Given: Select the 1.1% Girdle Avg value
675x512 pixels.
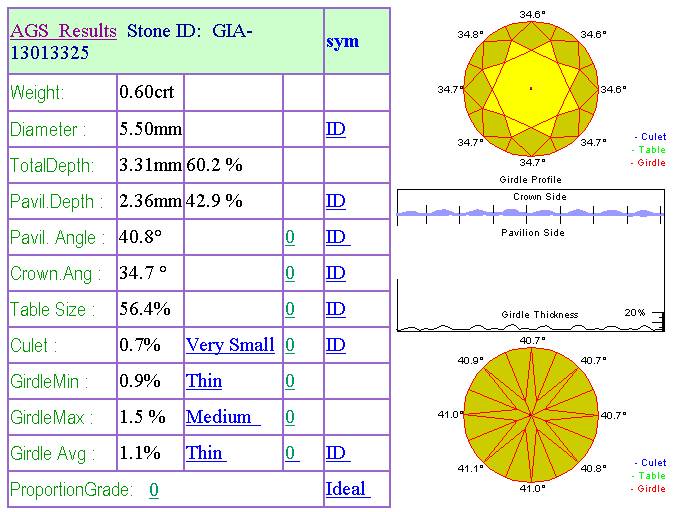Looking at the screenshot, I should click(x=140, y=453).
